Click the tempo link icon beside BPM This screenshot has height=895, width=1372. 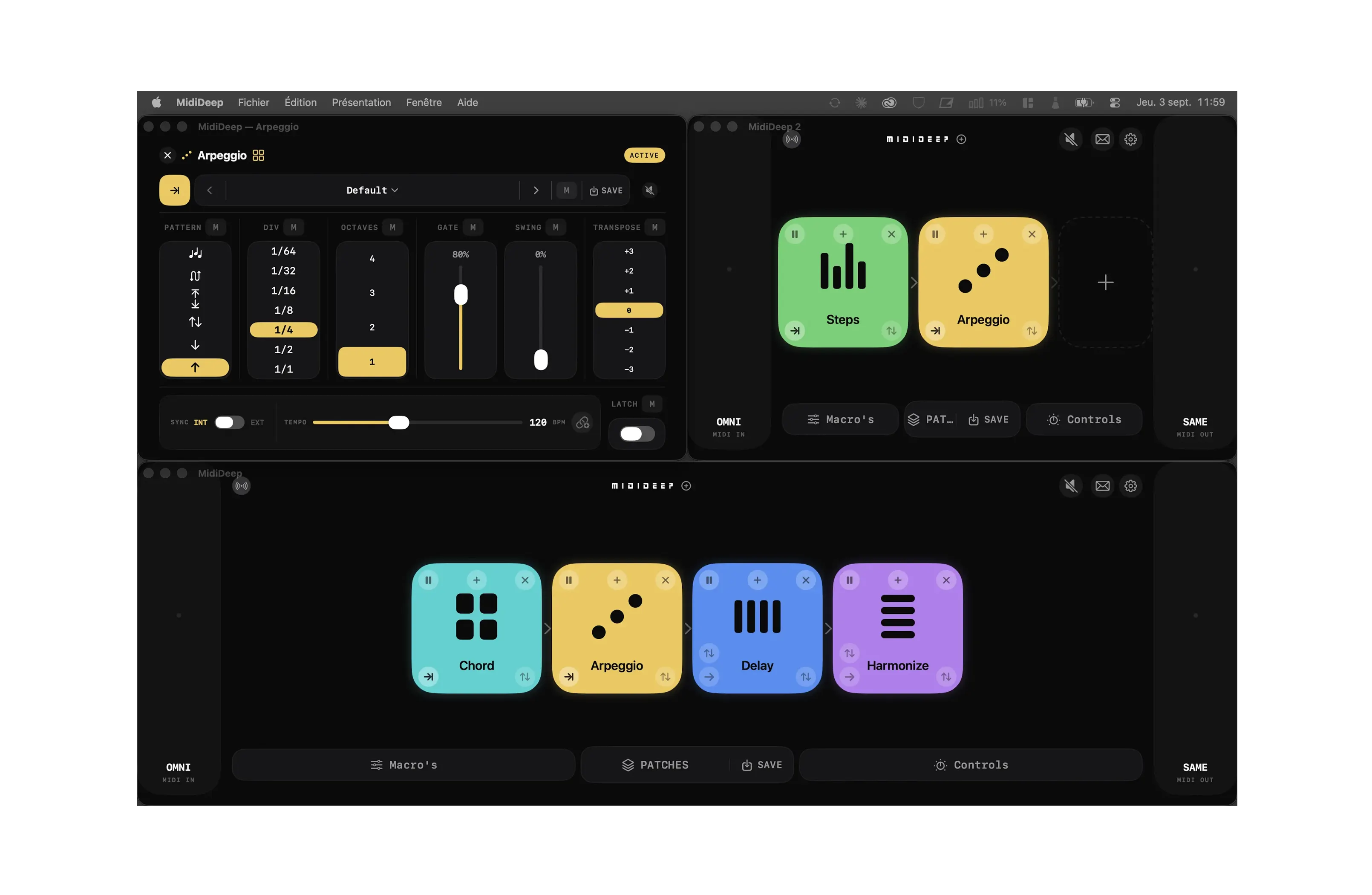(x=583, y=423)
